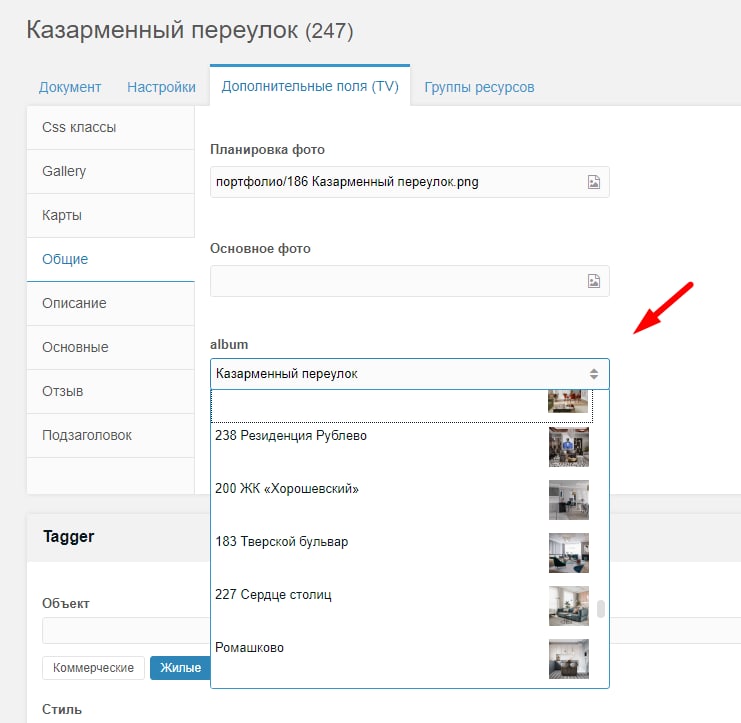The width and height of the screenshot is (741, 723).
Task: Click thumbnail of 238 Резиденция Рублево
Action: 569,447
